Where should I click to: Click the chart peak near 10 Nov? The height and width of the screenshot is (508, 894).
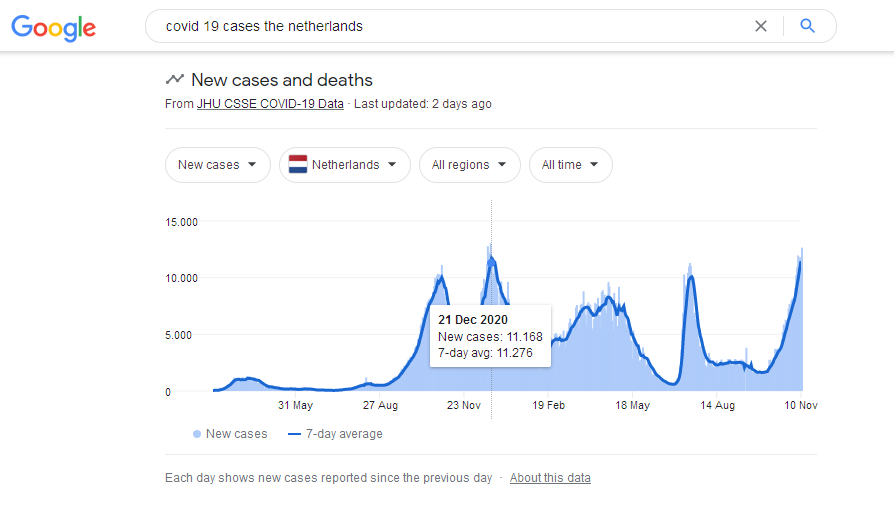(x=801, y=250)
